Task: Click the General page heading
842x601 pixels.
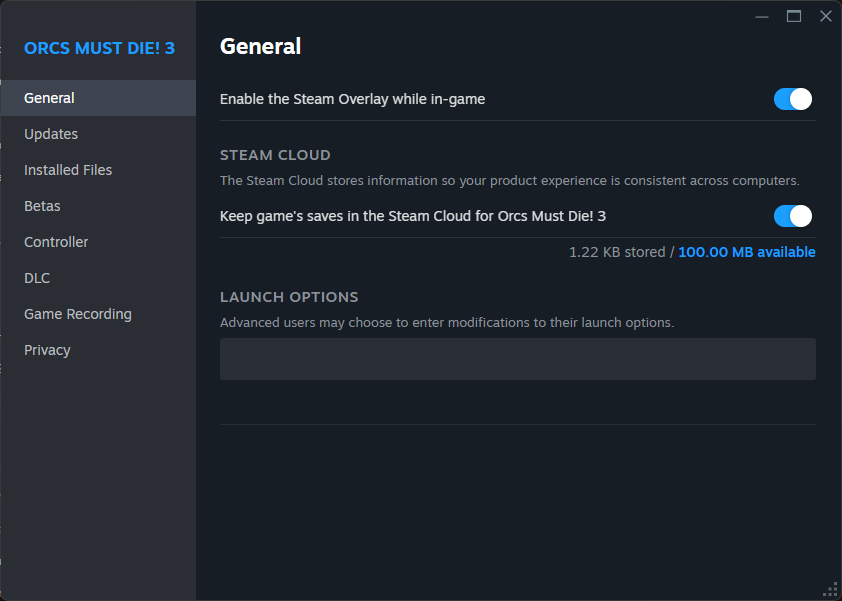Action: point(260,46)
